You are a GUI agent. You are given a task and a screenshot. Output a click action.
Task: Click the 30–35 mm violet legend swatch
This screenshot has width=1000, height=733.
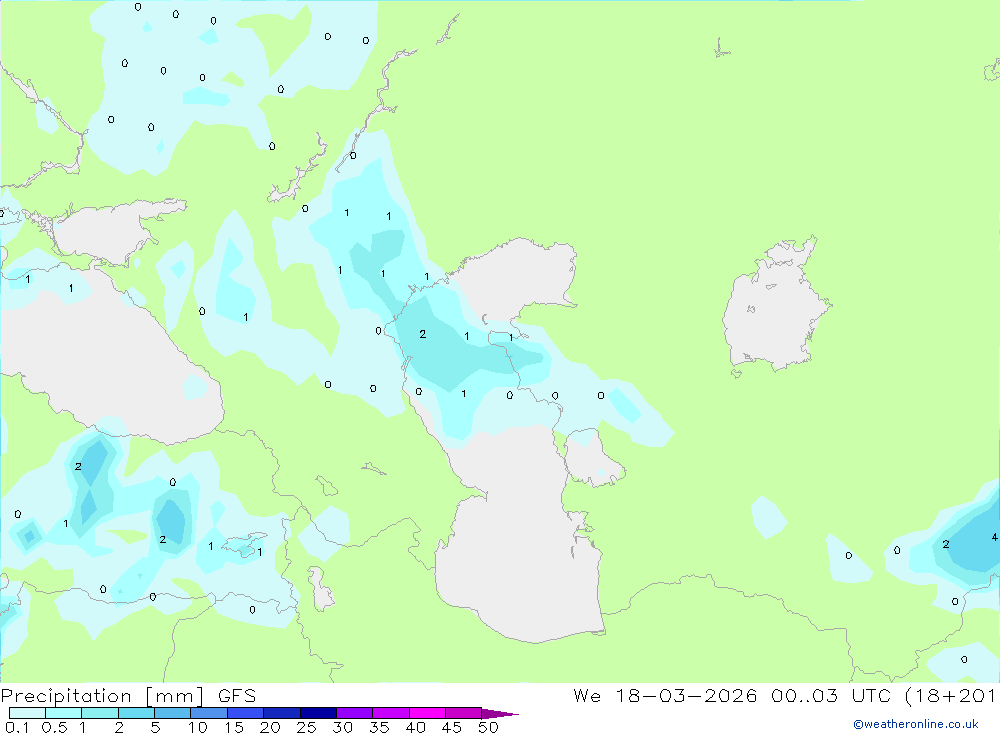(x=355, y=713)
